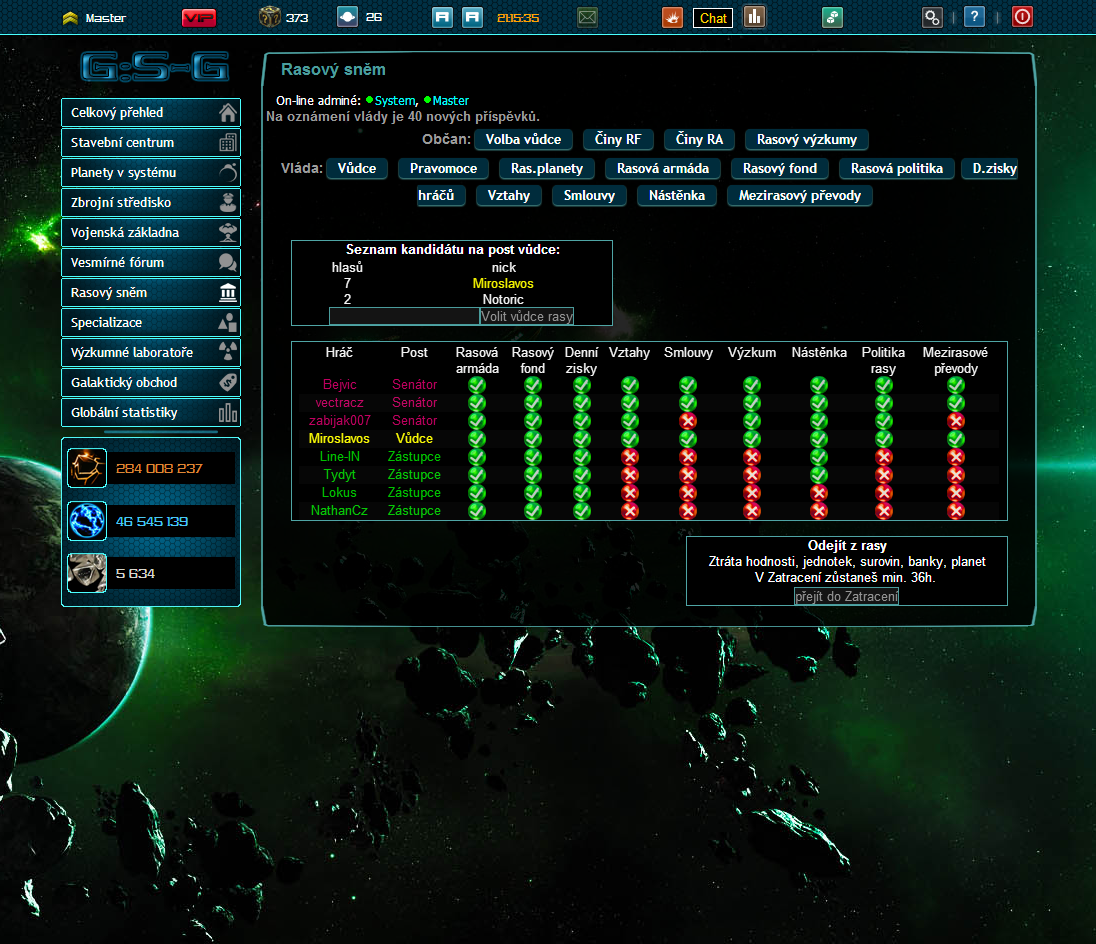Open the blue question mark help icon
This screenshot has width=1096, height=944.
pyautogui.click(x=974, y=17)
